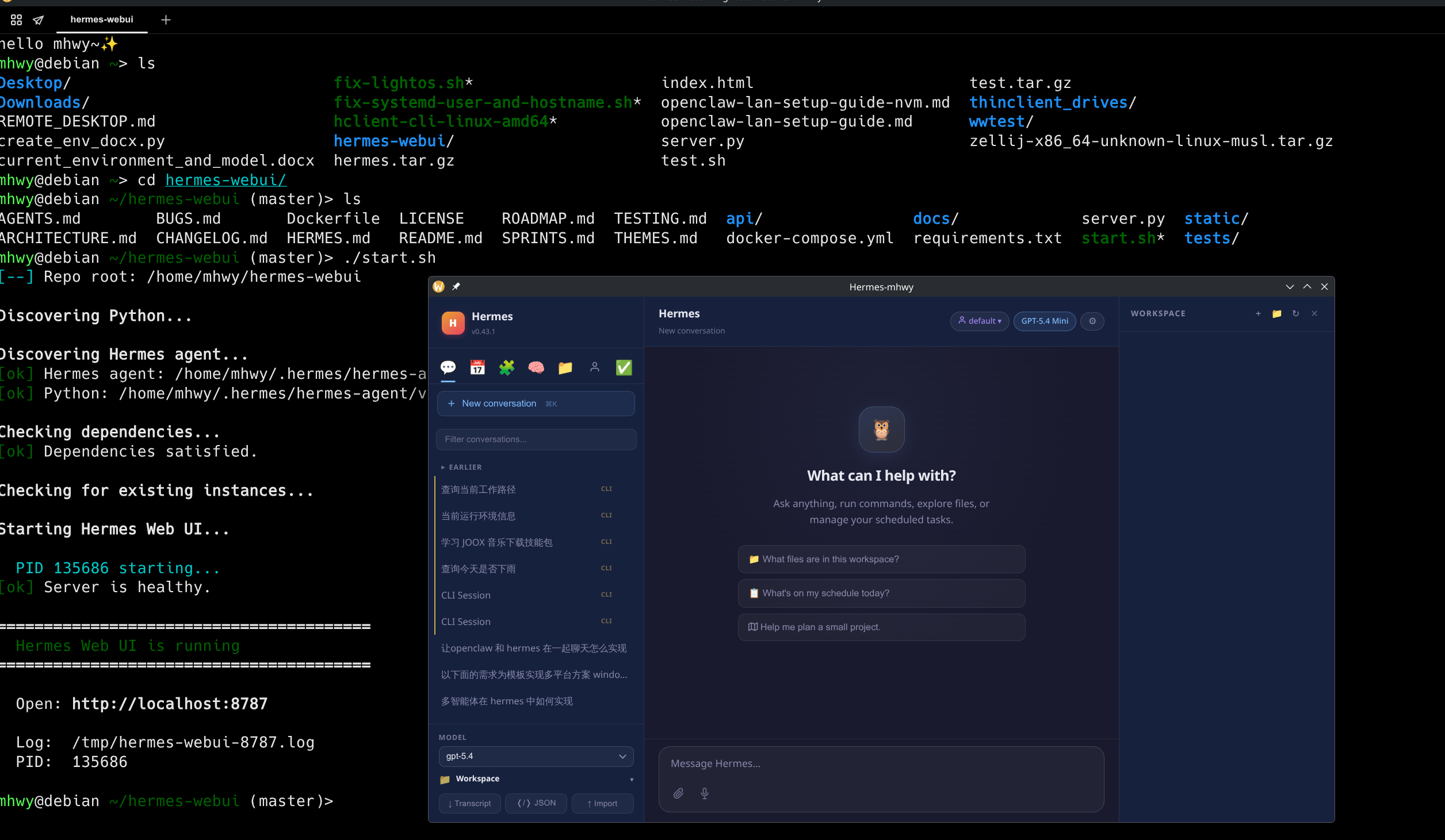Screen dimensions: 1445x840
Task: Add a new terminal tab with plus
Action: [166, 20]
